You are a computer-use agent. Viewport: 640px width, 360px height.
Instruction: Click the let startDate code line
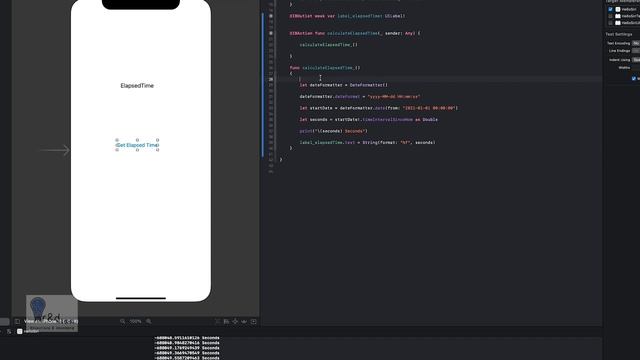pyautogui.click(x=378, y=108)
